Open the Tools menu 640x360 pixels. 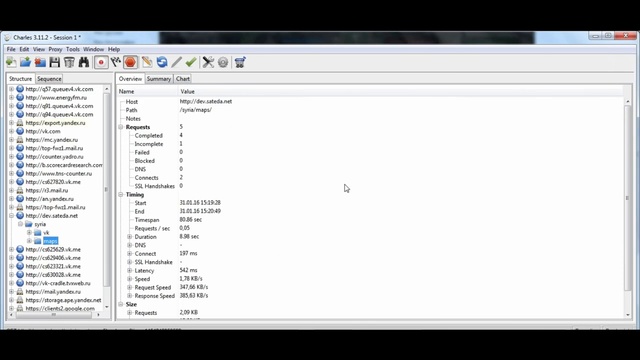point(73,49)
